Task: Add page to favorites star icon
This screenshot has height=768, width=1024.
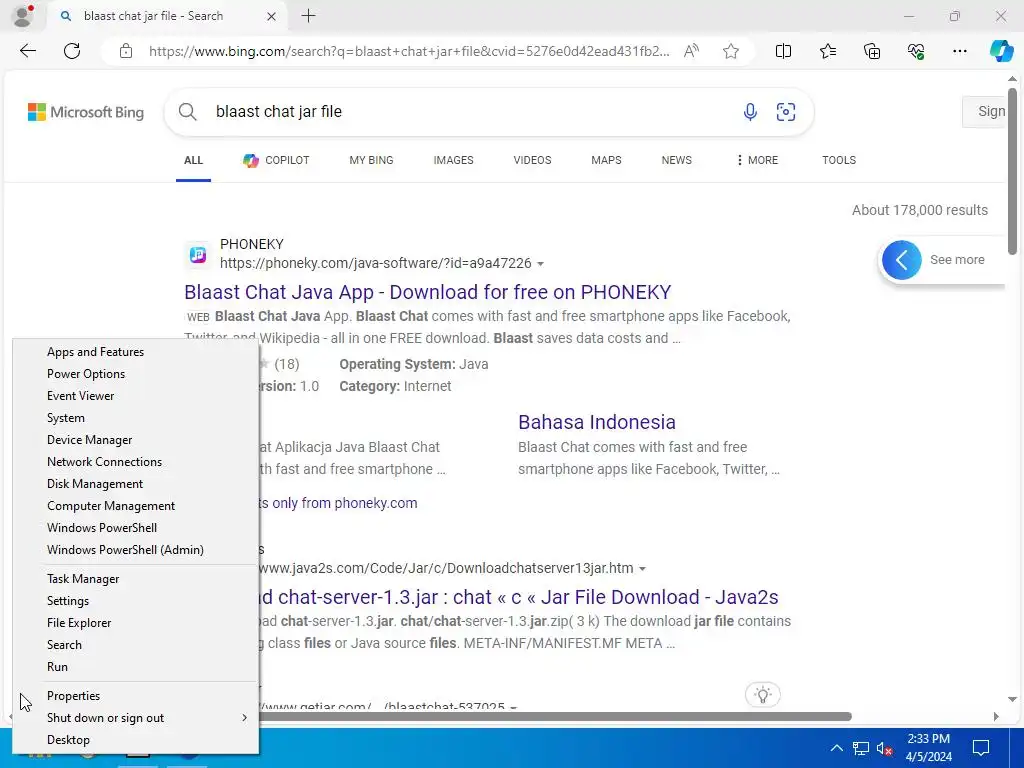Action: point(731,51)
